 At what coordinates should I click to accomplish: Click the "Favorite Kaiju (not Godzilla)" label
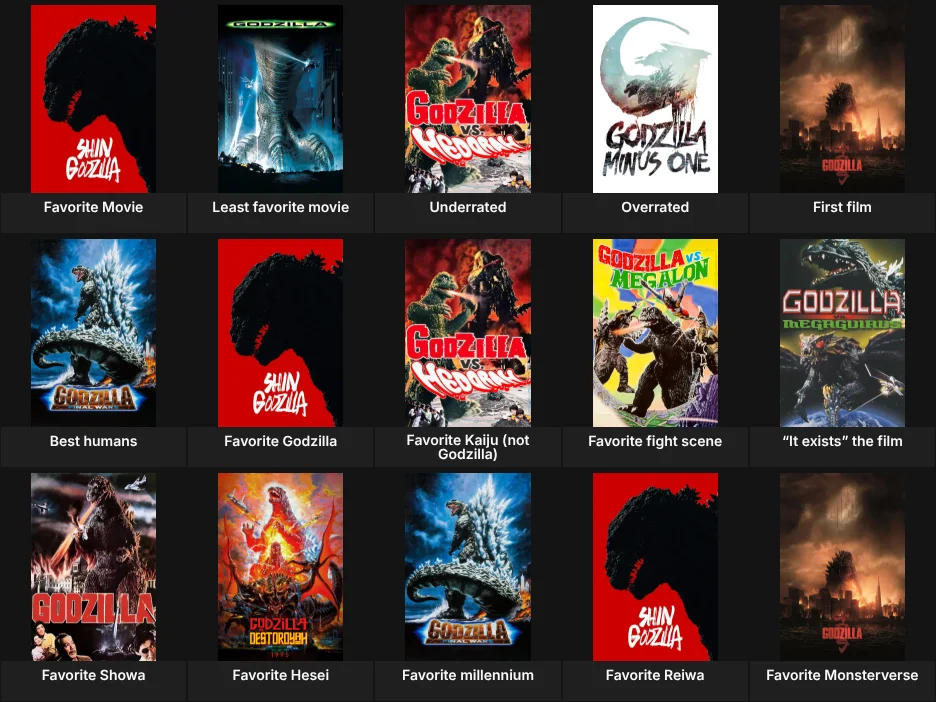tap(468, 447)
